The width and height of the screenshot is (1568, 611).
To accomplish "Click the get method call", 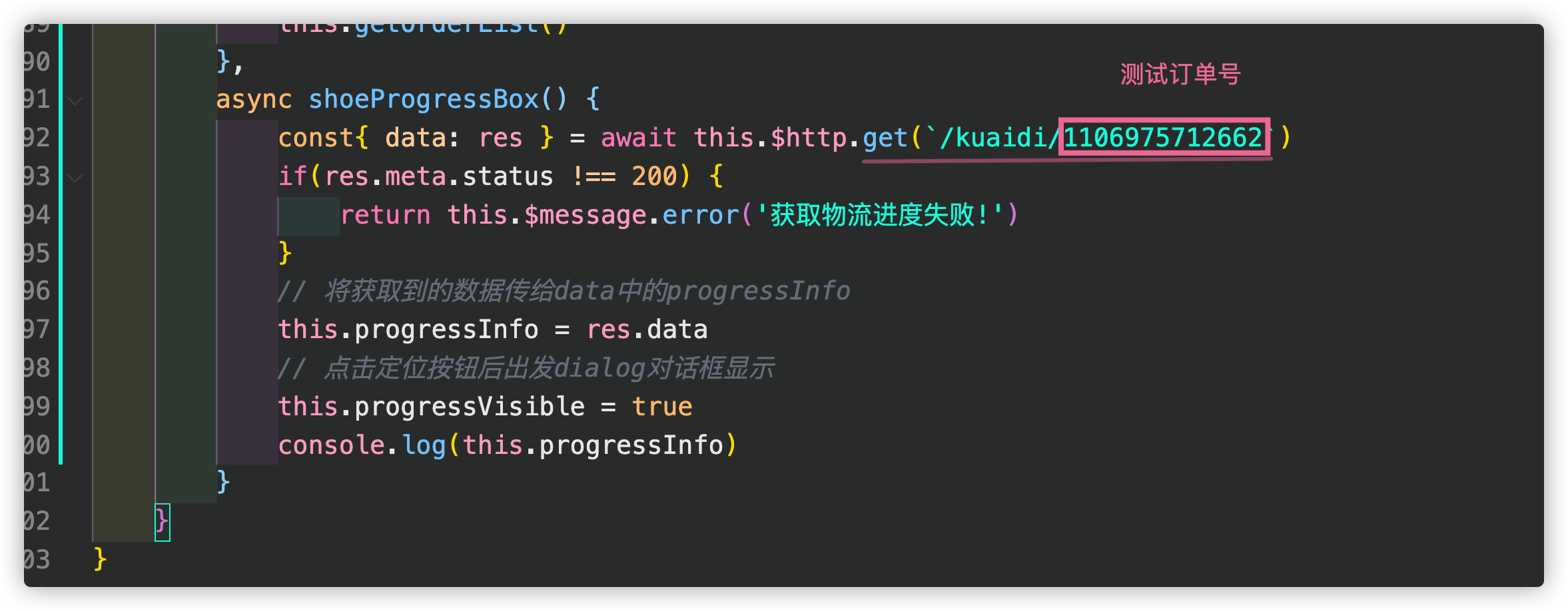I will [x=885, y=138].
